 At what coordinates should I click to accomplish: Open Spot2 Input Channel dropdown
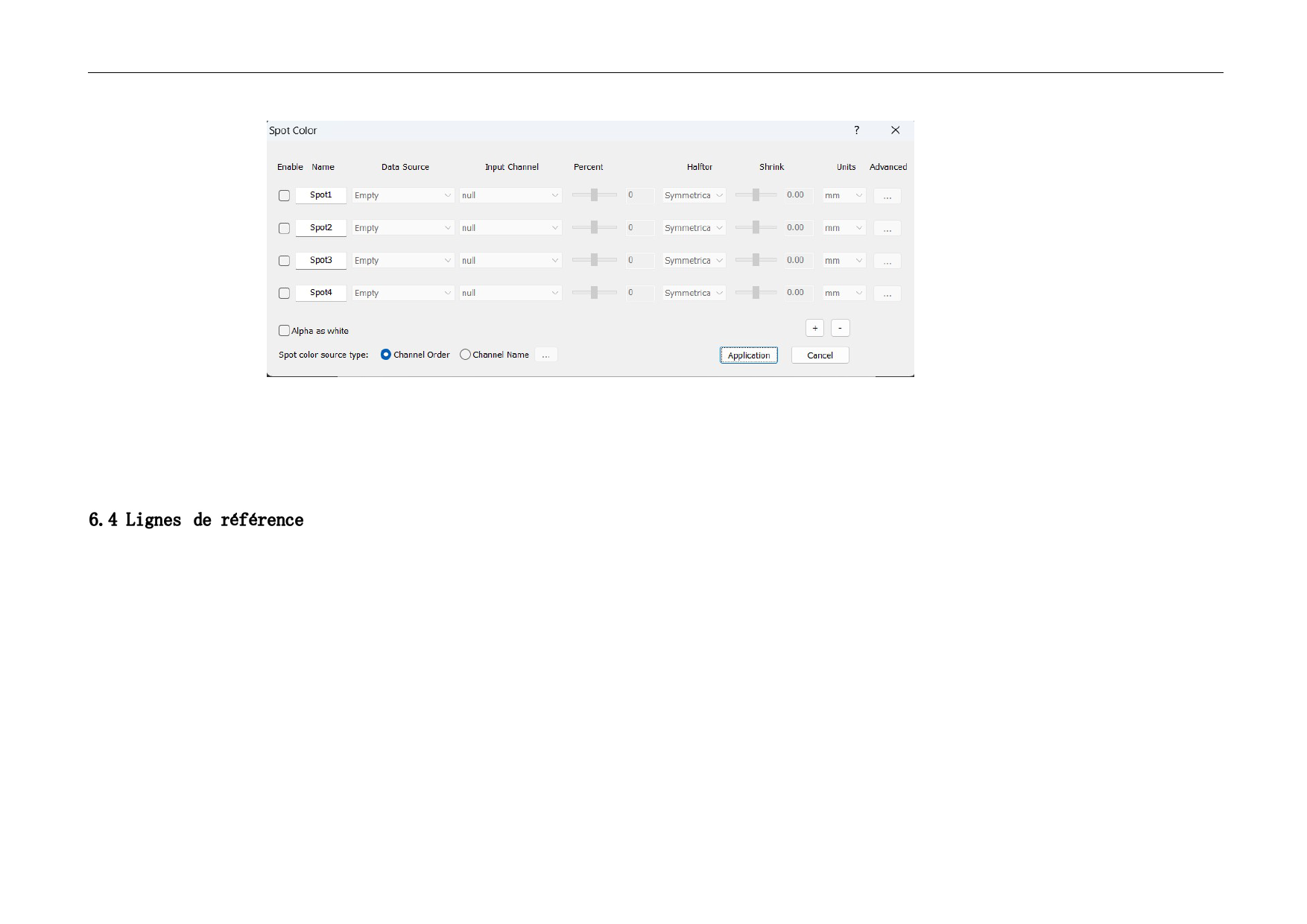click(x=510, y=228)
